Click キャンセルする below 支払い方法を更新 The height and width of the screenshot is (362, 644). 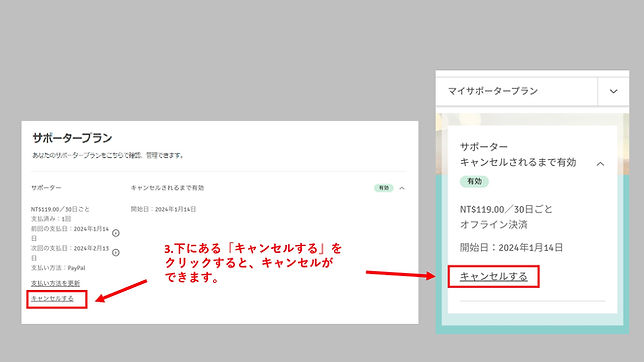(x=52, y=299)
